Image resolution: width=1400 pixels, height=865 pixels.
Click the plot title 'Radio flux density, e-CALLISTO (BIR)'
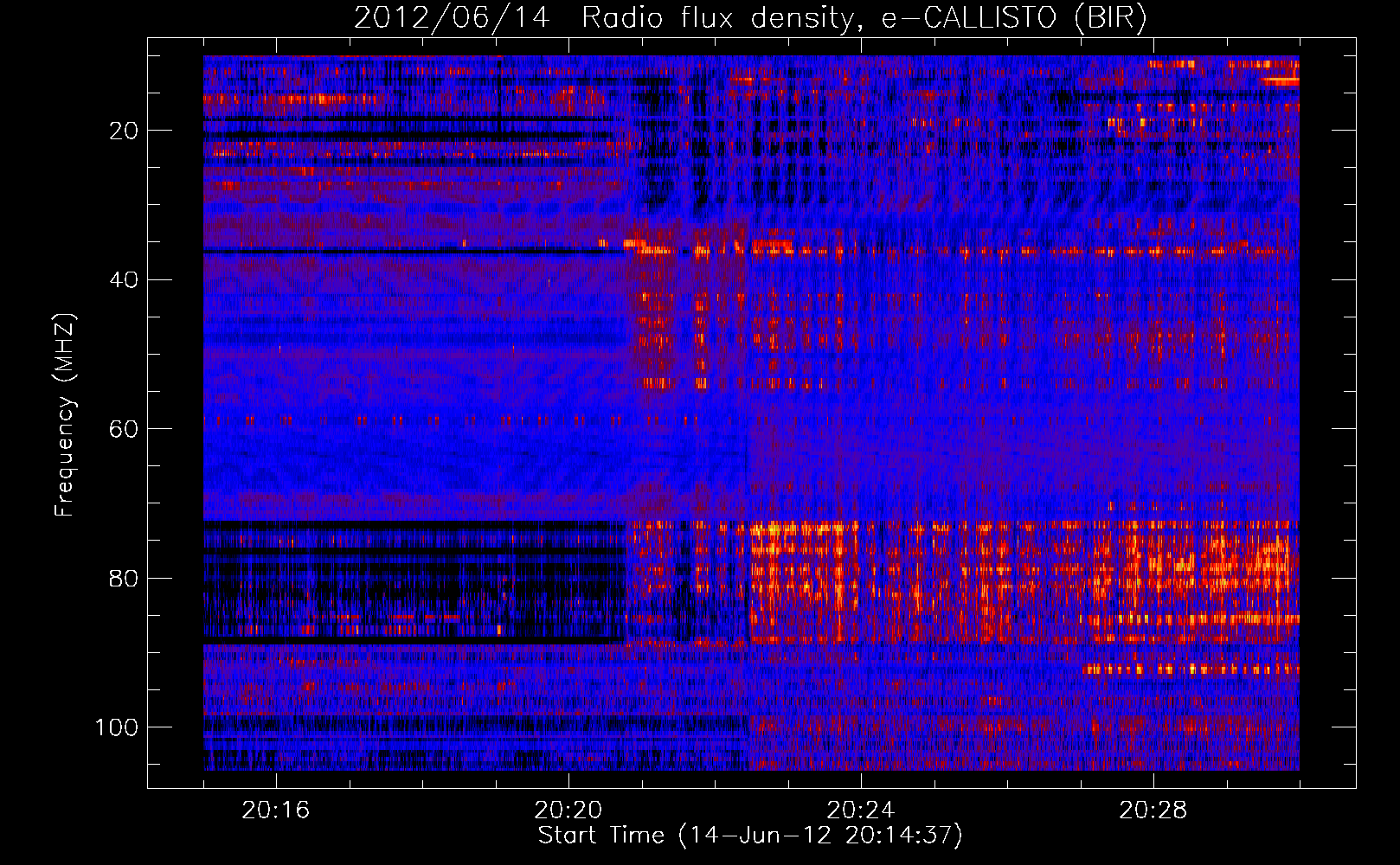[x=864, y=18]
